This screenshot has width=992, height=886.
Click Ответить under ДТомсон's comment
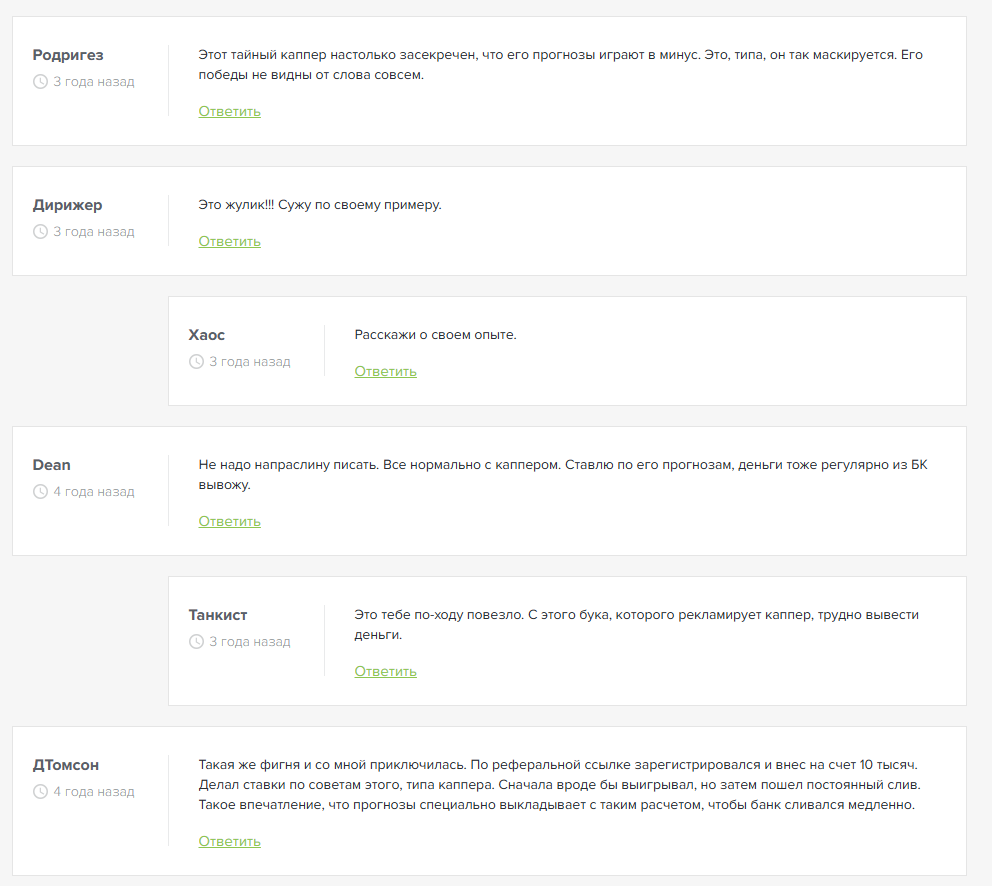point(229,842)
